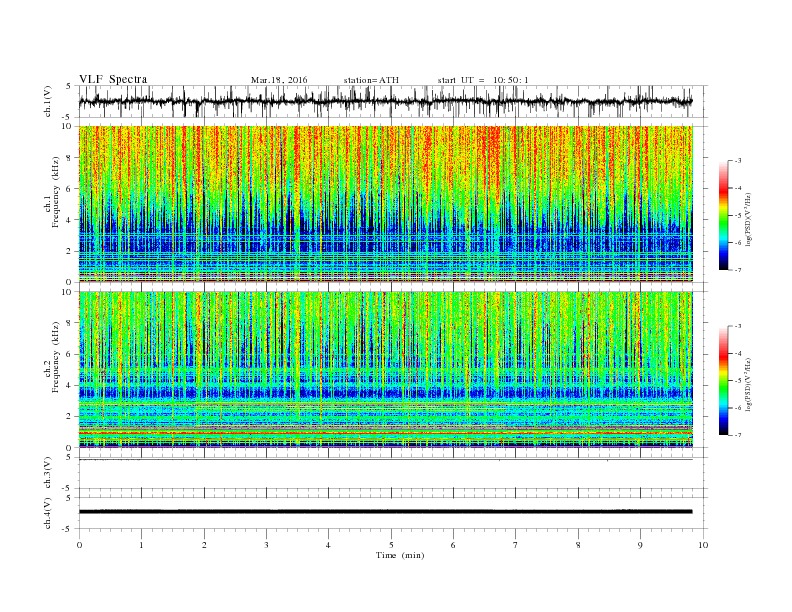
Task: Click the ch.2 colorbar '-7' tick label
Action: (x=737, y=435)
